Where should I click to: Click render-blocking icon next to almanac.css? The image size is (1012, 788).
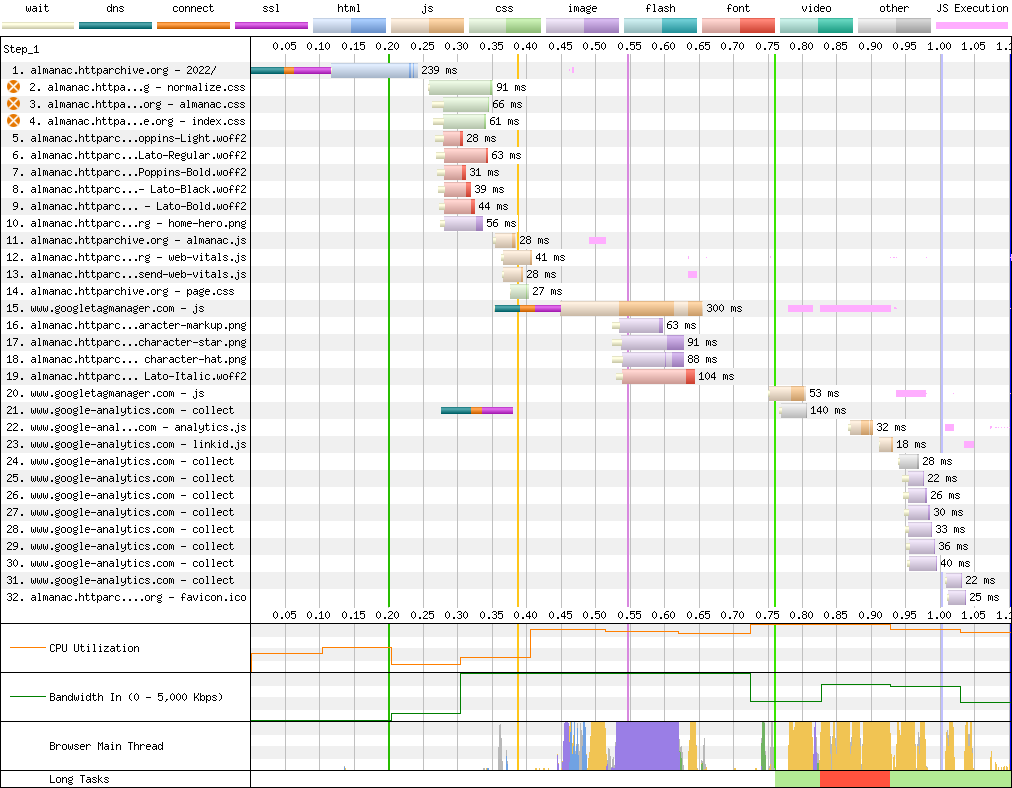13,104
